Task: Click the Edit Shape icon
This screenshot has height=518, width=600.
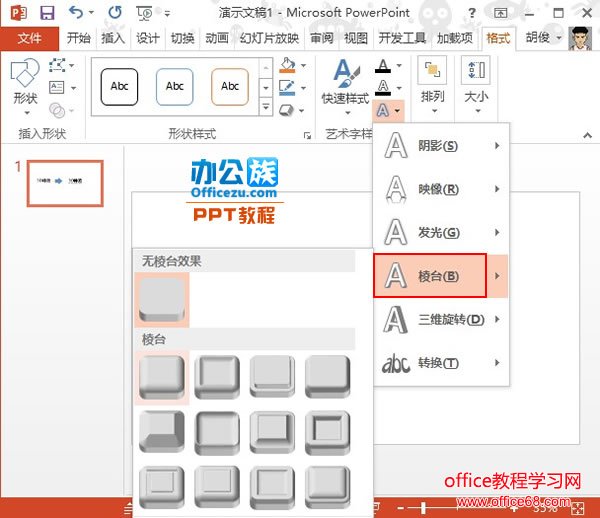Action: point(57,65)
